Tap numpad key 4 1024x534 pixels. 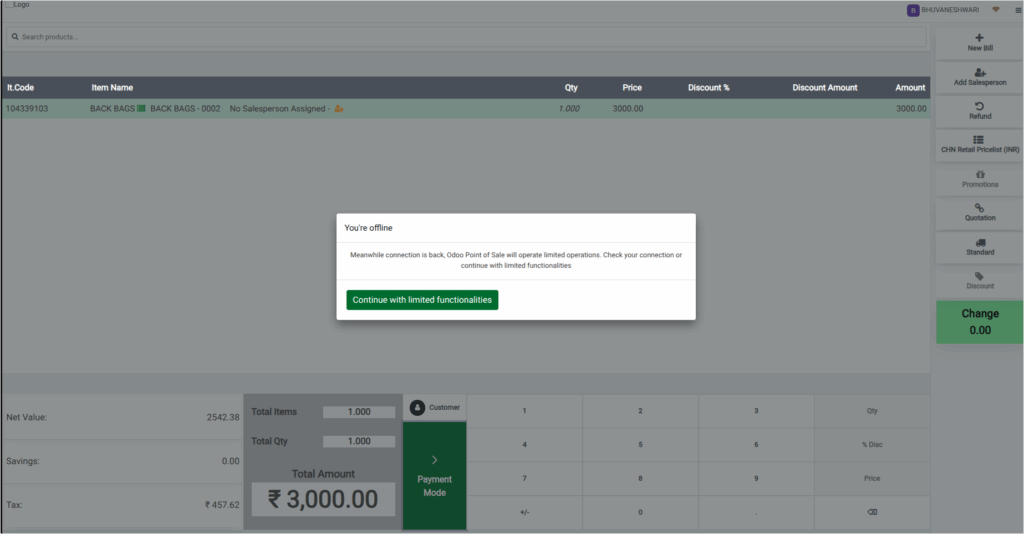524,445
